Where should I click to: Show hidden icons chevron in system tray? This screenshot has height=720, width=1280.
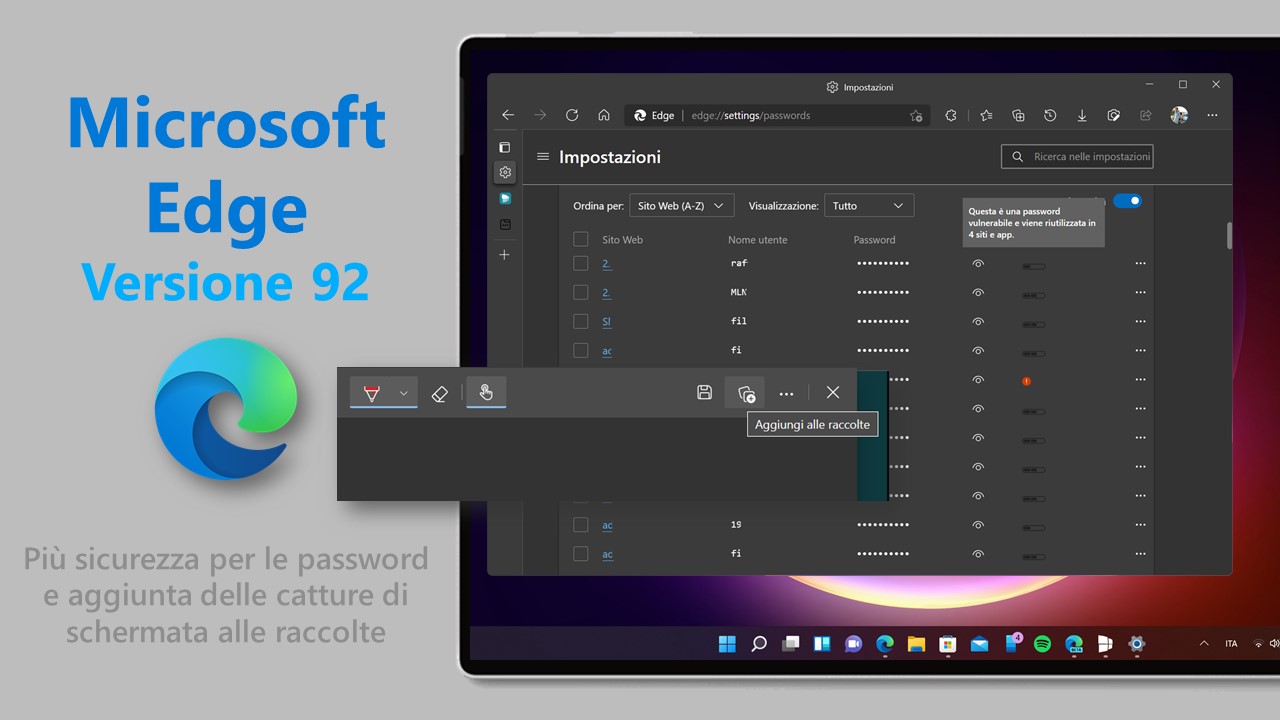[1203, 644]
